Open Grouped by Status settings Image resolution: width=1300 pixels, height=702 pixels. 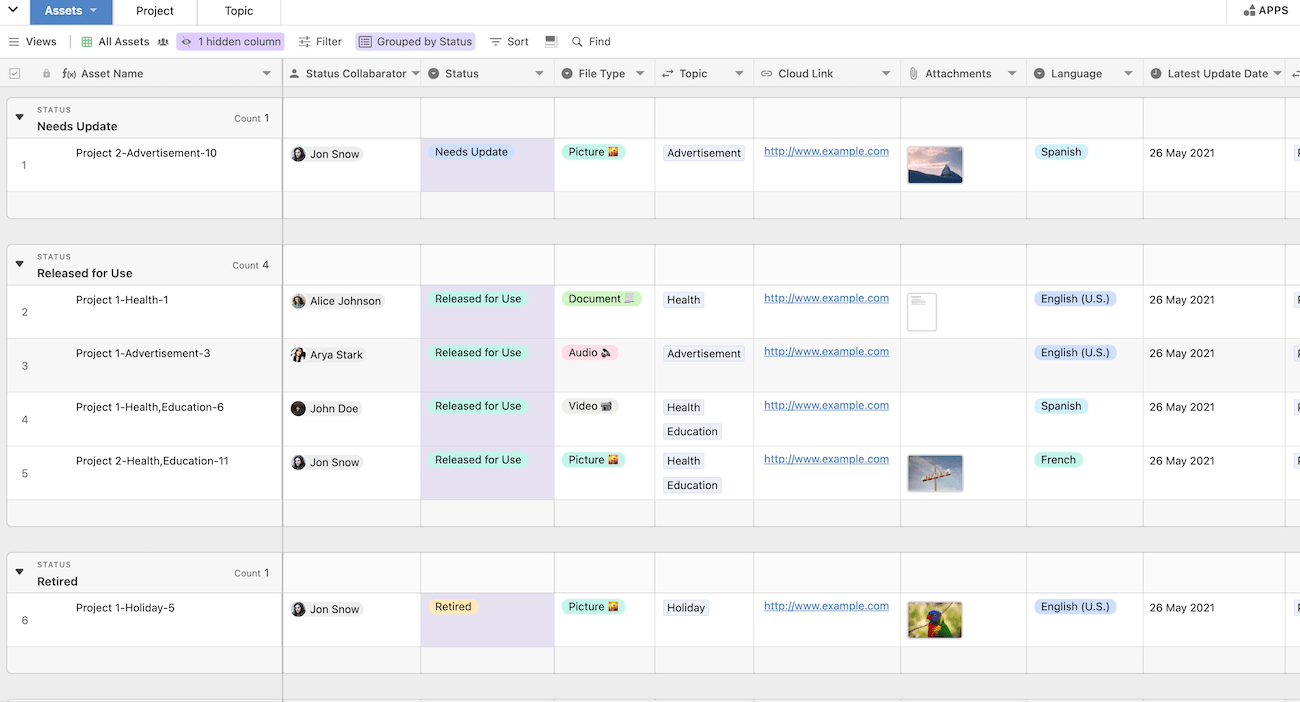click(415, 42)
